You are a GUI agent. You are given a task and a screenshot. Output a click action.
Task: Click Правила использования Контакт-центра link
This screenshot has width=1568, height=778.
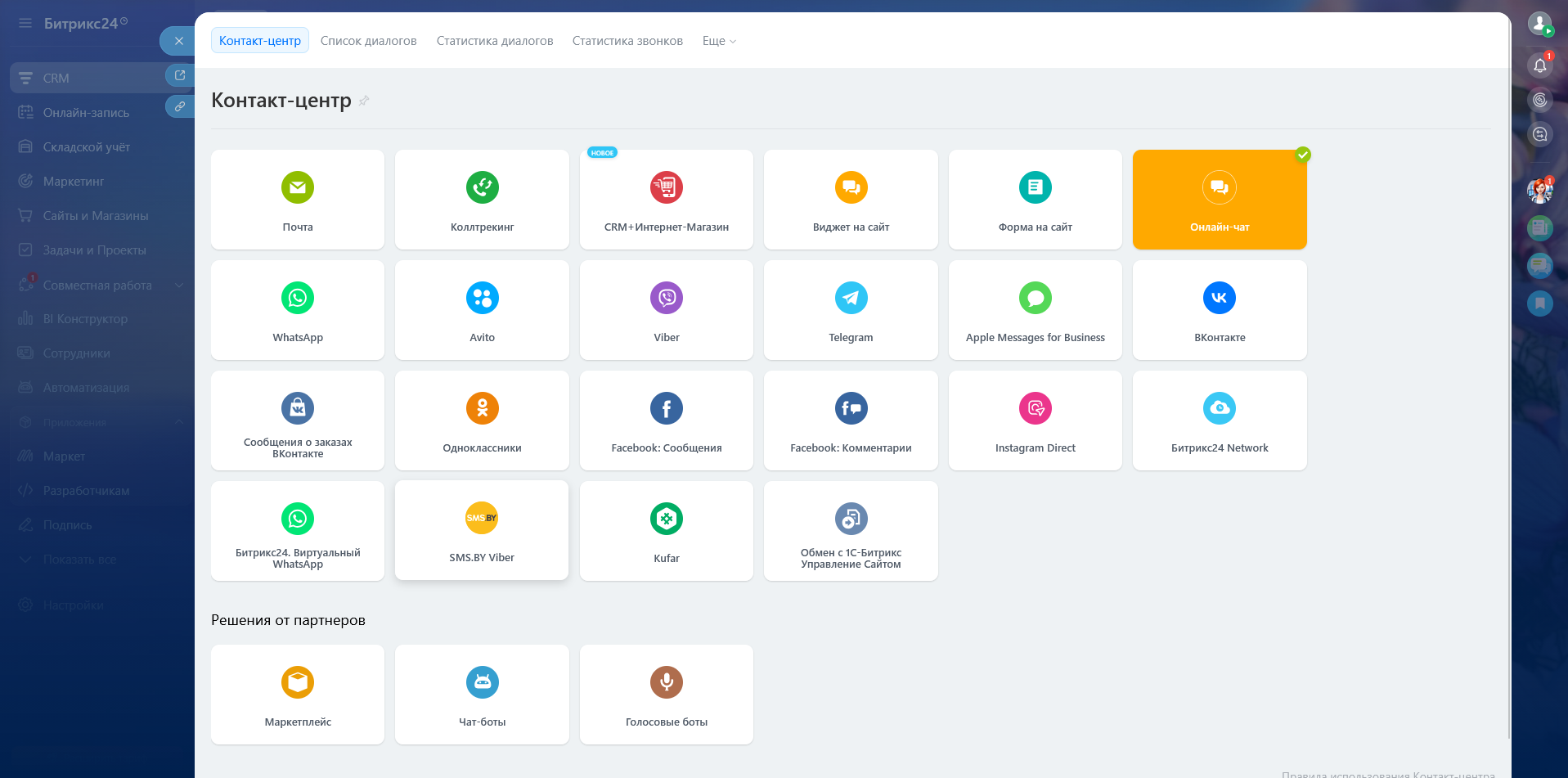point(1387,774)
